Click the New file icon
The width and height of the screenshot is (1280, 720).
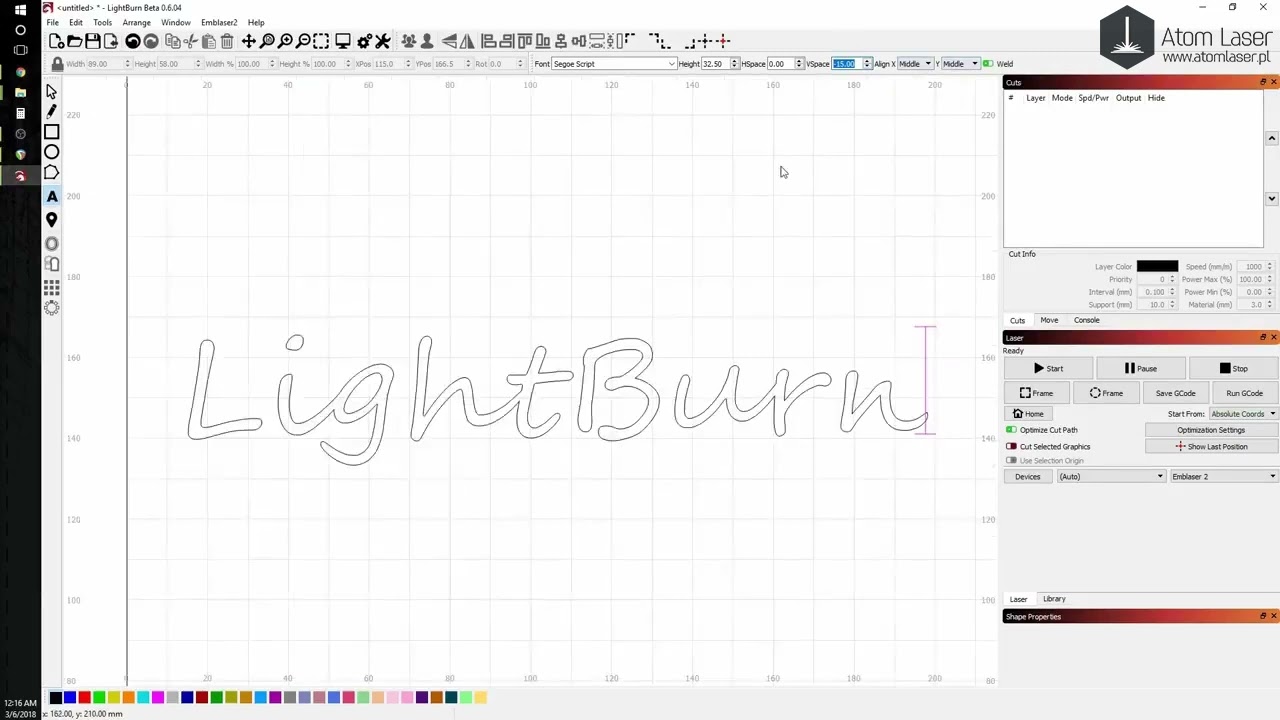coord(56,41)
